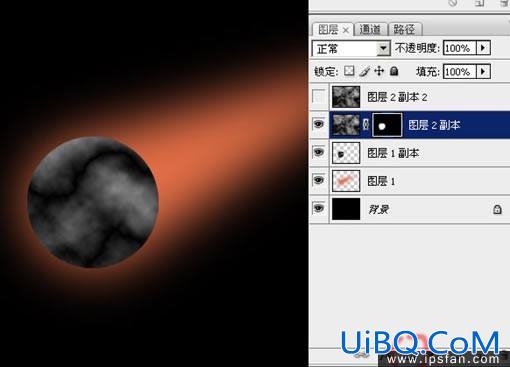Viewport: 510px width, 367px height.
Task: Hide the 背景 layer eye icon
Action: click(x=319, y=208)
